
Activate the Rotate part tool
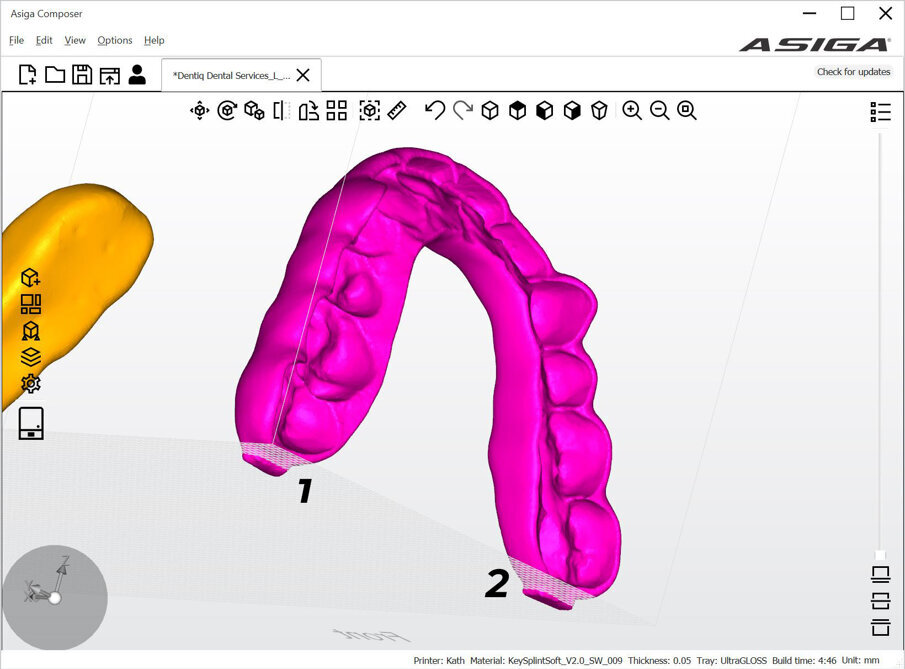tap(227, 111)
